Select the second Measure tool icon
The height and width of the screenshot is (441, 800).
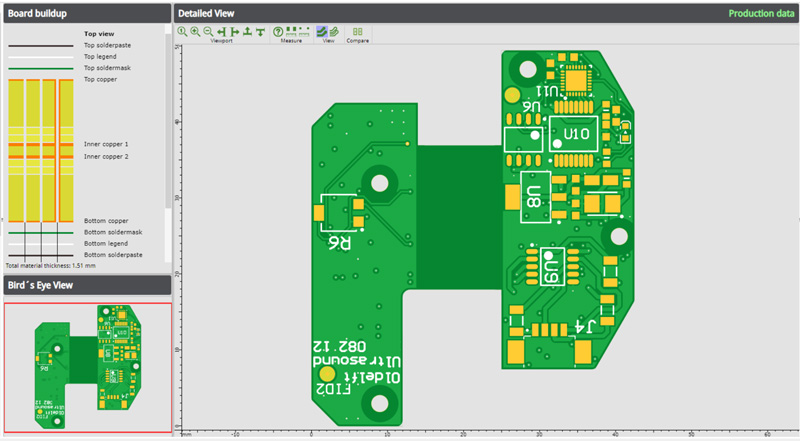click(x=304, y=32)
